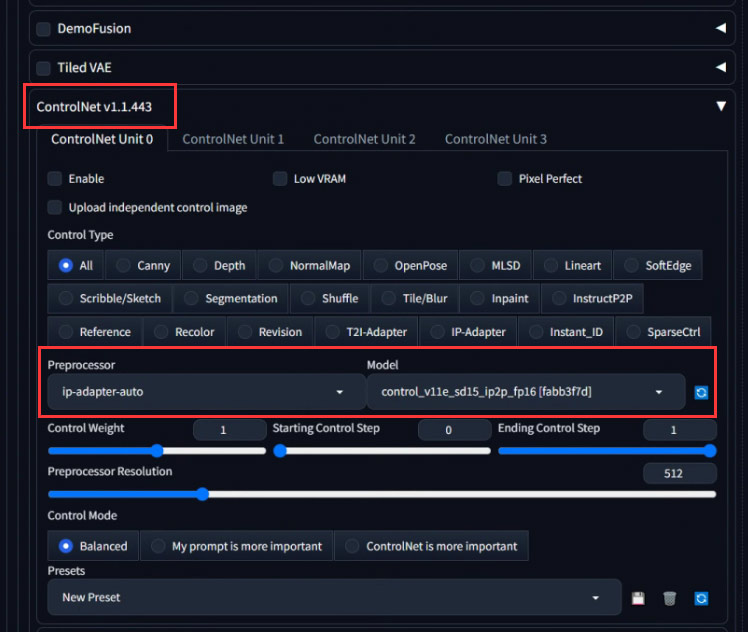Choose ControlNet is more important mode

432,546
